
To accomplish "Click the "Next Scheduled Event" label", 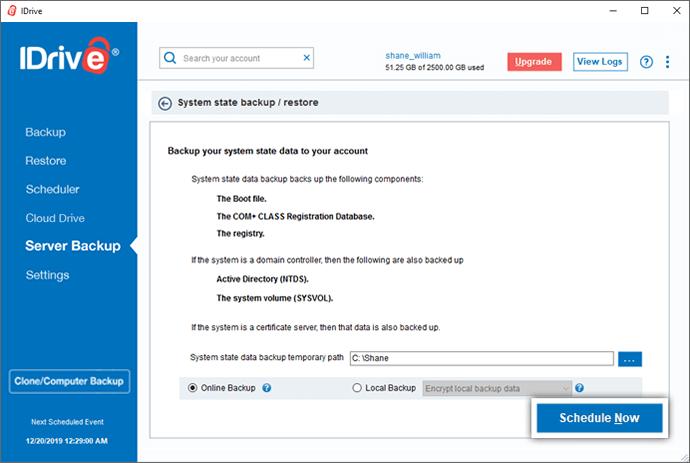I will click(x=67, y=422).
